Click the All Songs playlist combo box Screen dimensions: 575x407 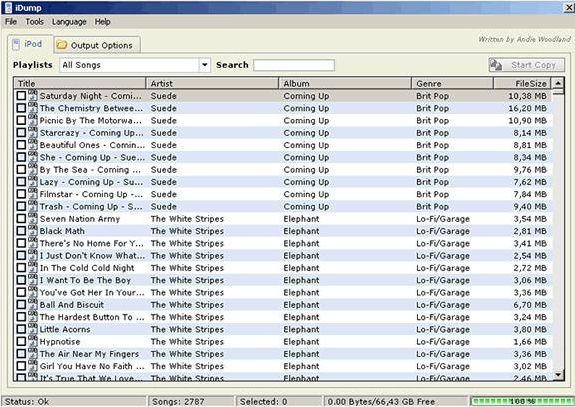pos(135,65)
